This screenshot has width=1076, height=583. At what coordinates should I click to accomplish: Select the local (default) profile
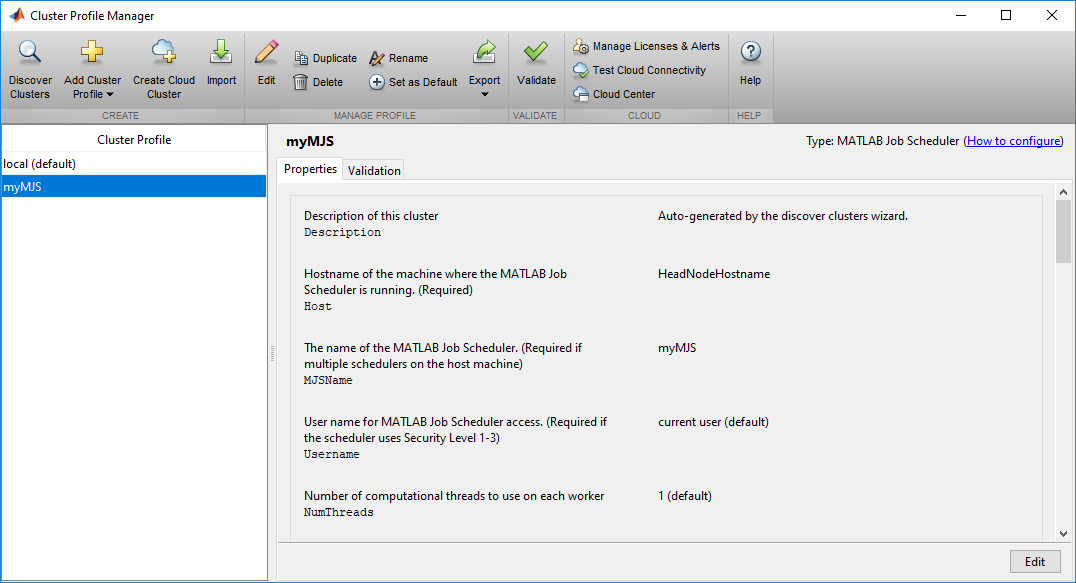click(40, 163)
